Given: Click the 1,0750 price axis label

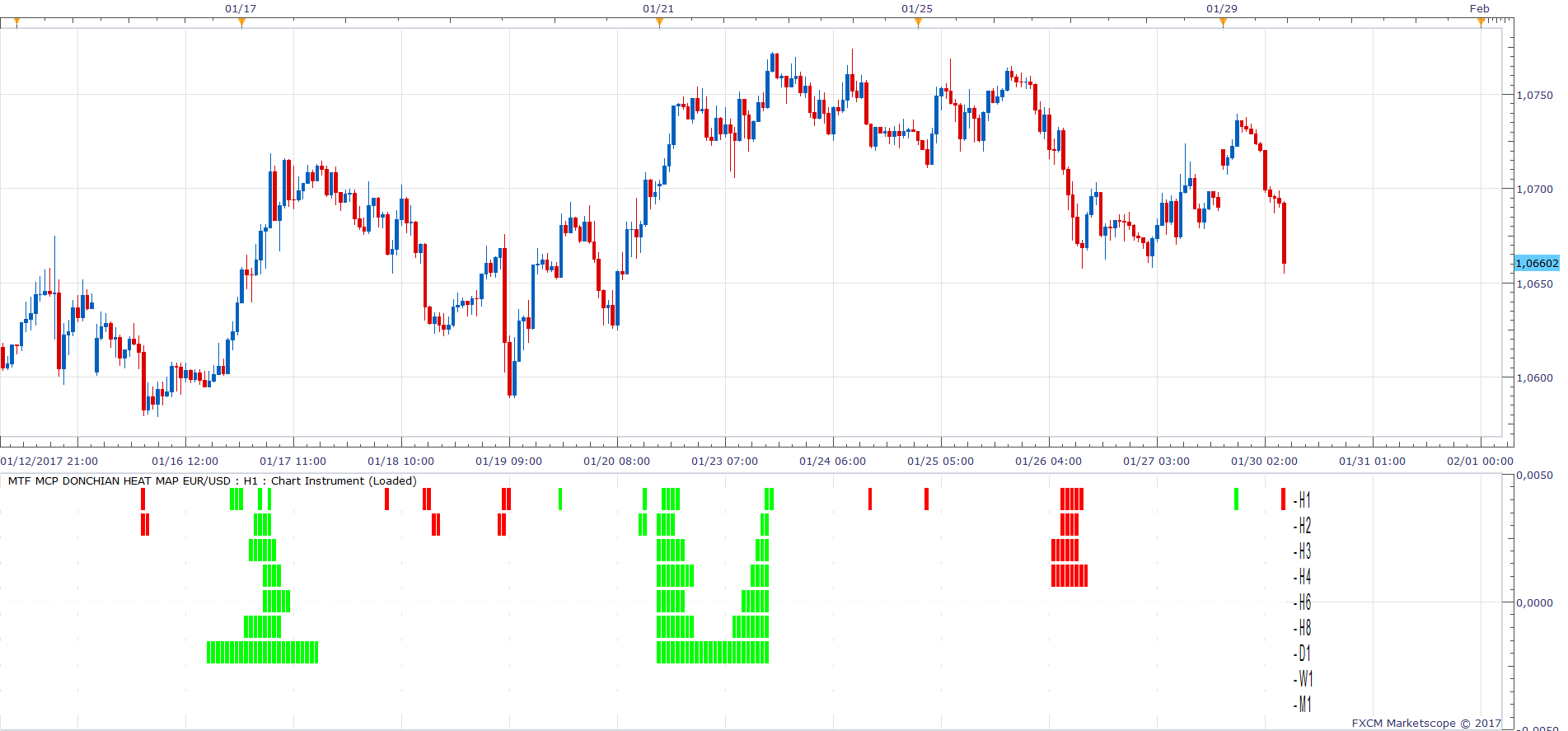Looking at the screenshot, I should (x=1535, y=95).
